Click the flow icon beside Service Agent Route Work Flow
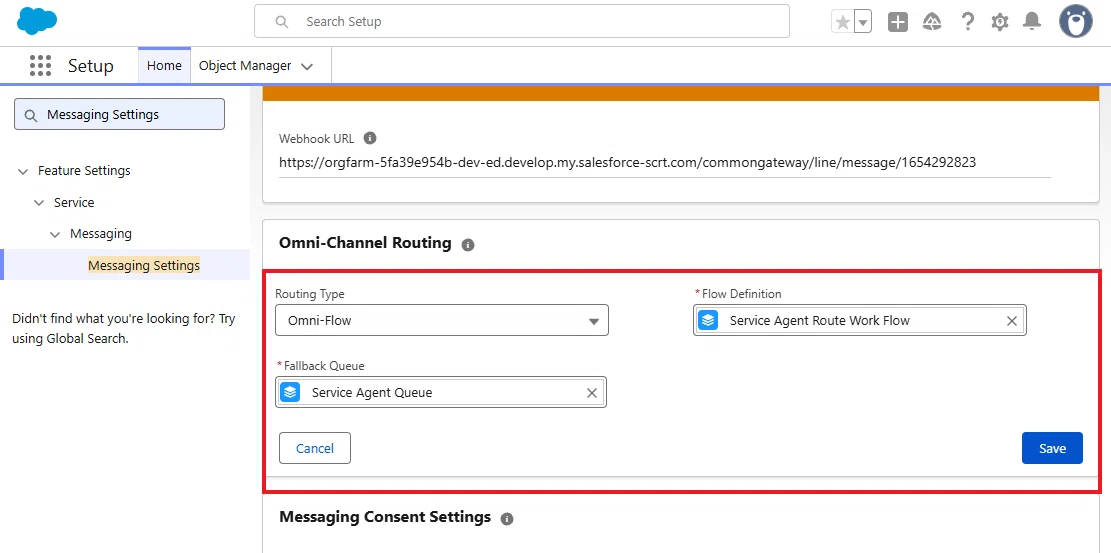This screenshot has width=1111, height=553. (709, 320)
